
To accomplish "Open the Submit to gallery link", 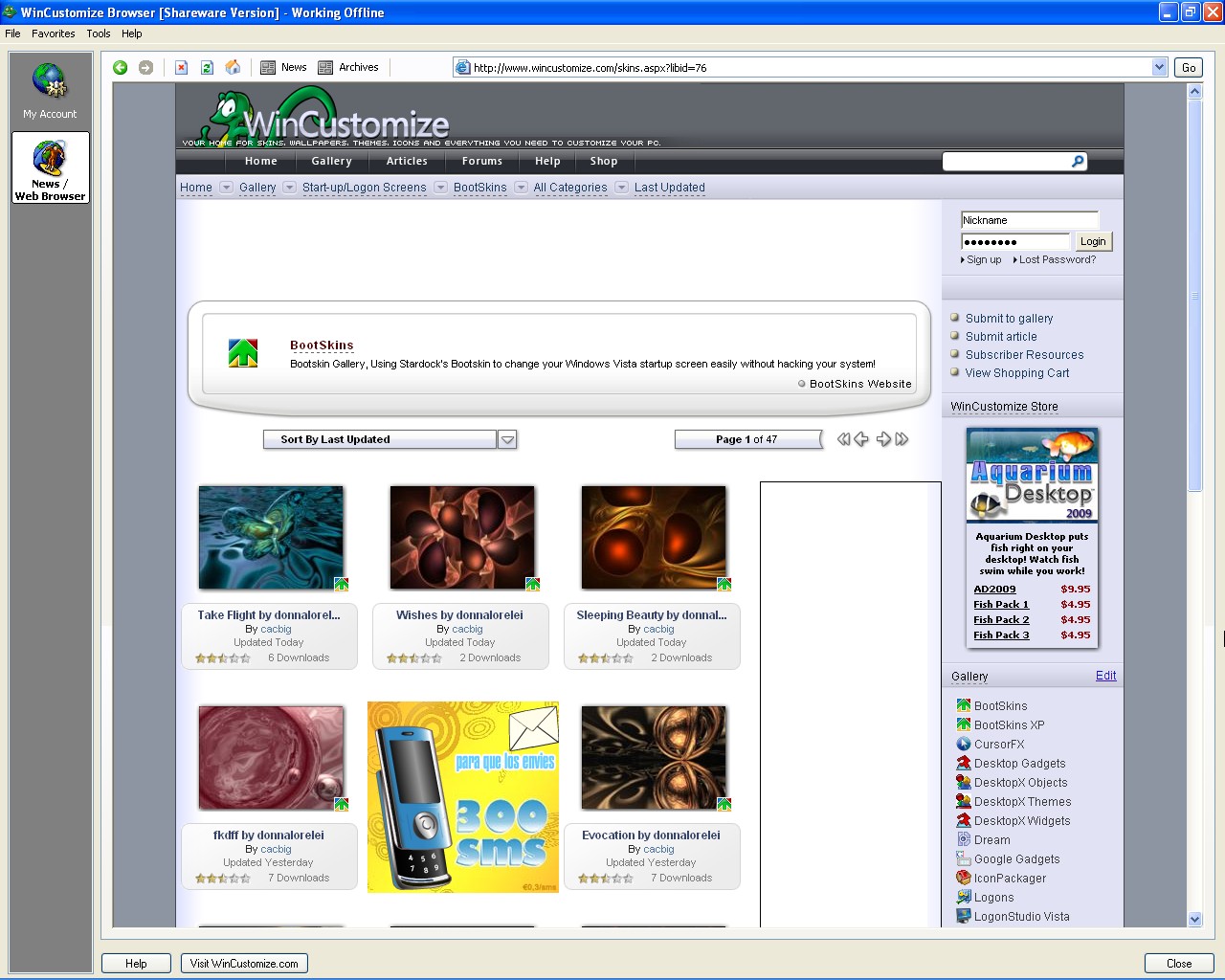I will (1009, 319).
